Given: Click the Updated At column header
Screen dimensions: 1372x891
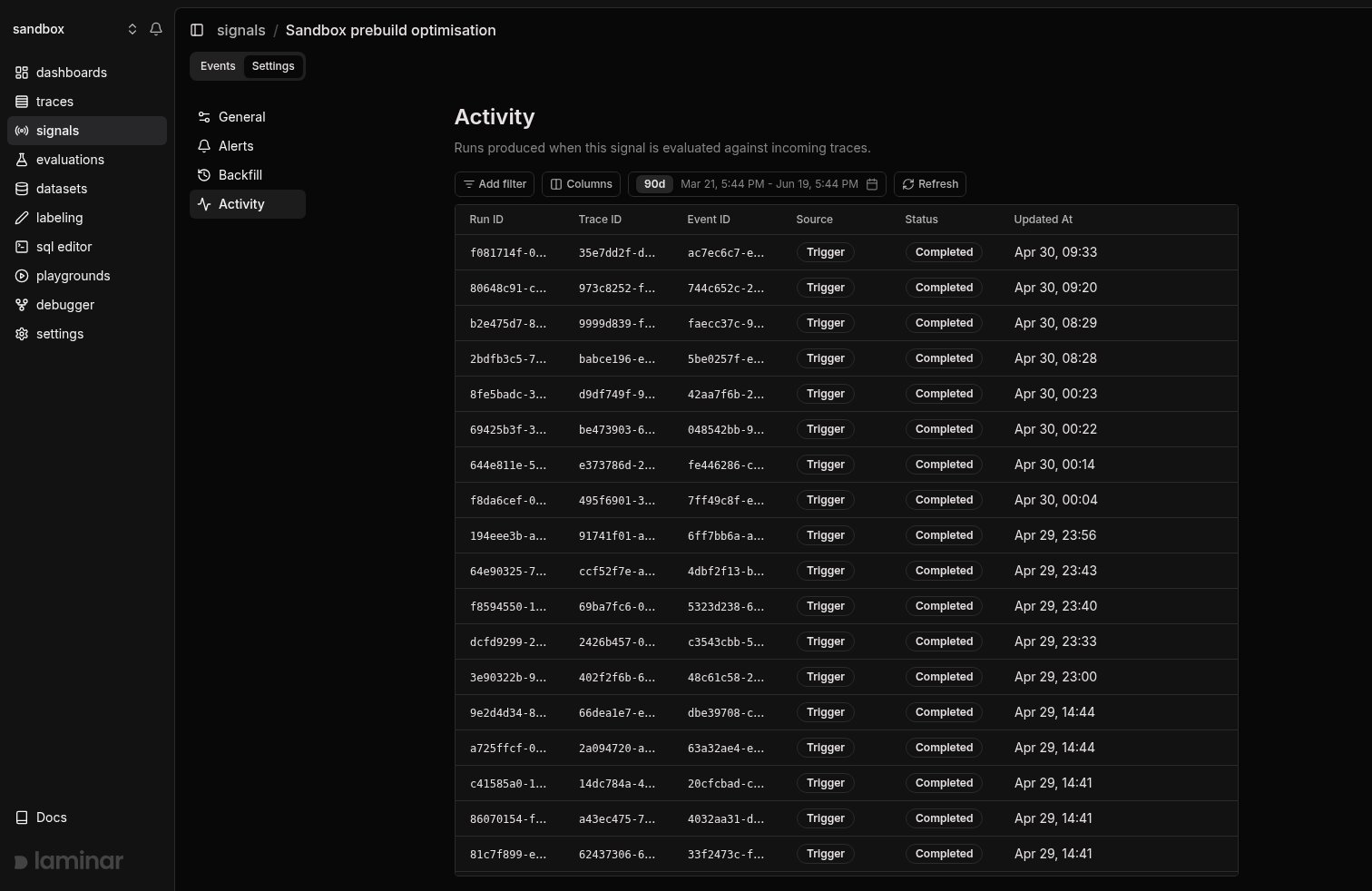Looking at the screenshot, I should point(1044,220).
